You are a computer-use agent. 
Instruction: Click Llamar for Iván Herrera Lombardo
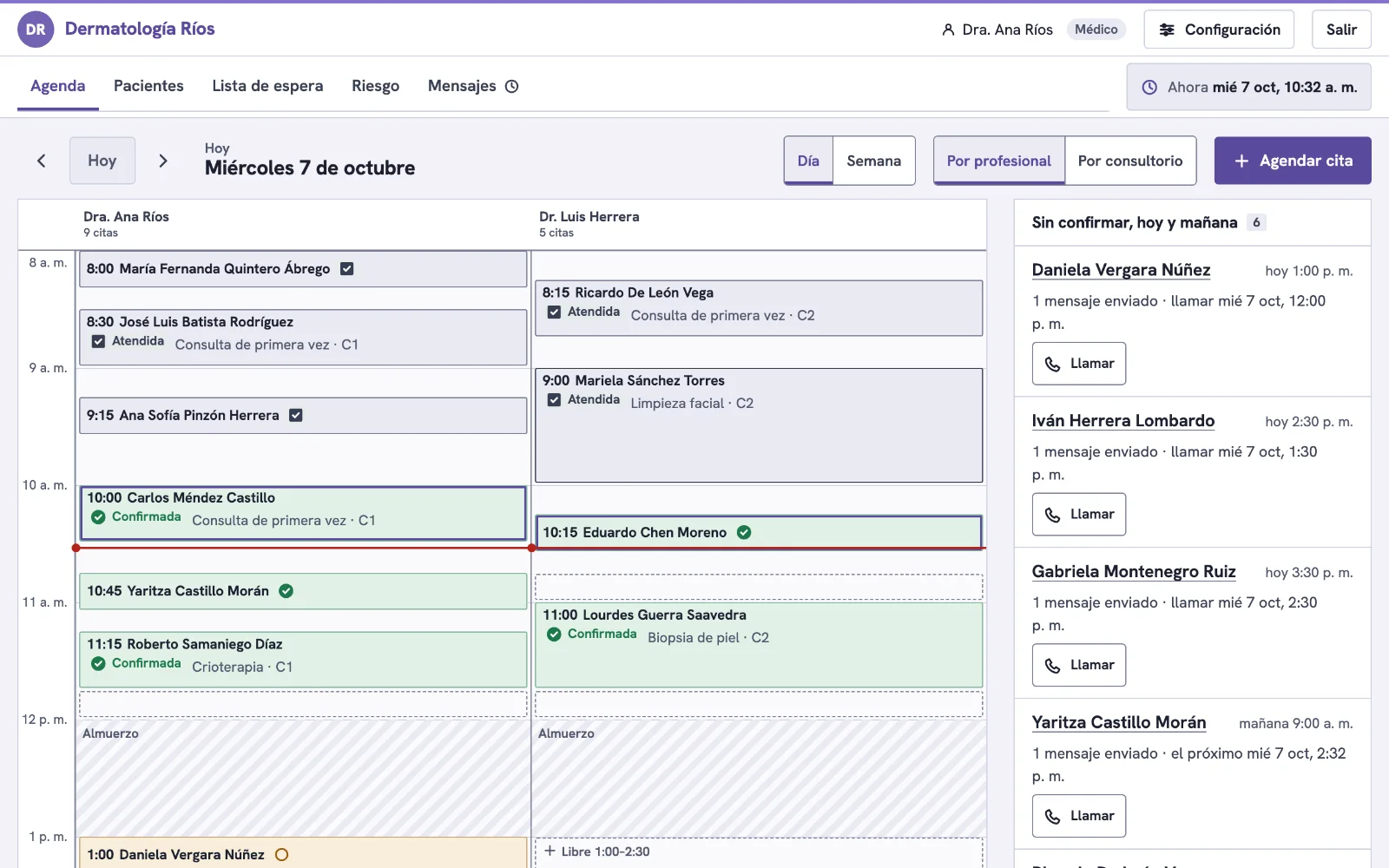1079,515
